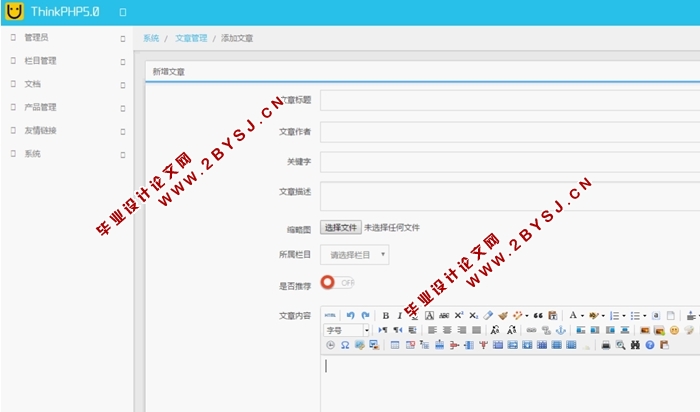
Task: Paste as plain text
Action: click(x=553, y=316)
